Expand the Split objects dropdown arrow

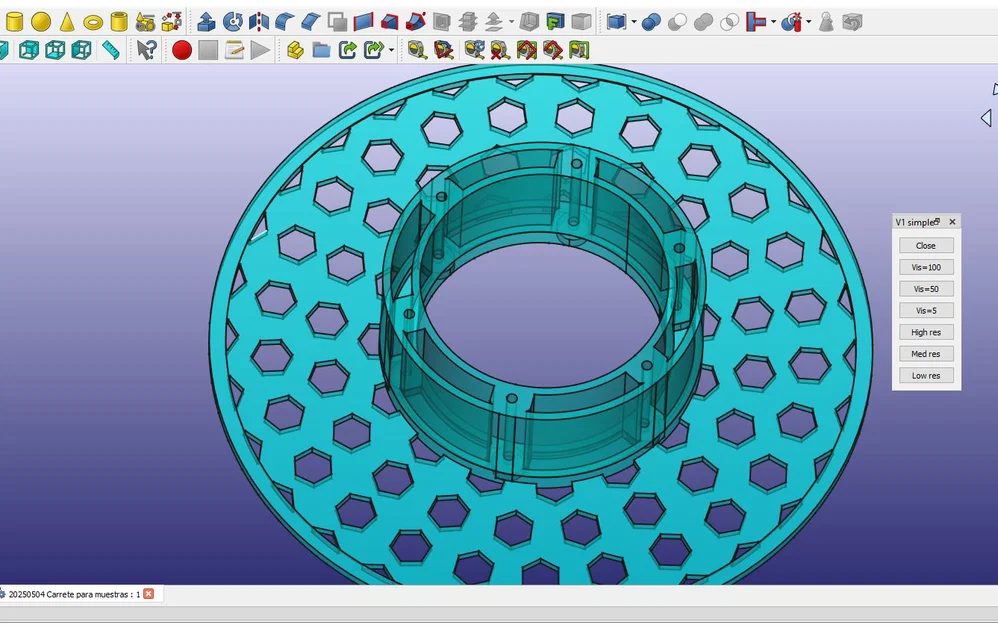808,22
